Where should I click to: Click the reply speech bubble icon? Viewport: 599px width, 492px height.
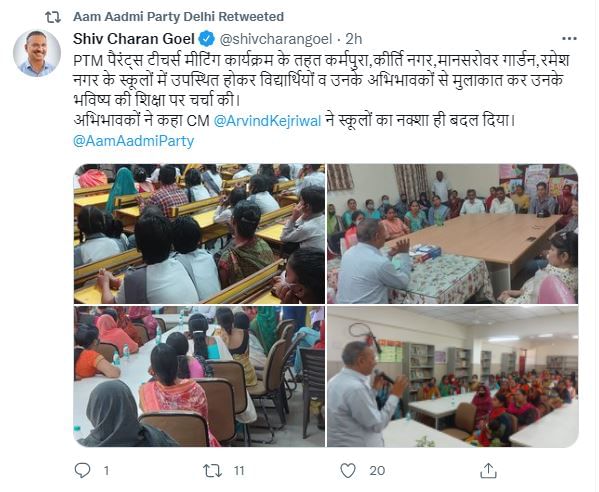click(82, 470)
